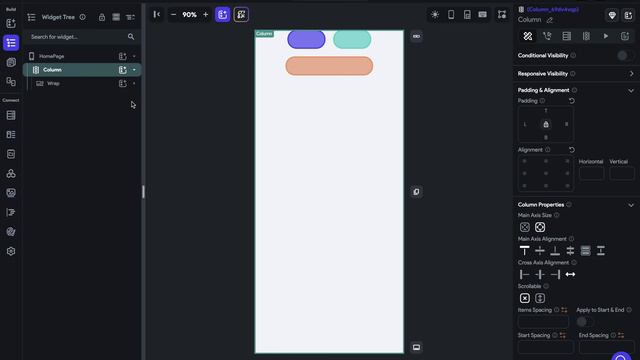The height and width of the screenshot is (360, 640).
Task: Collapse the left panel
Action: click(x=157, y=15)
